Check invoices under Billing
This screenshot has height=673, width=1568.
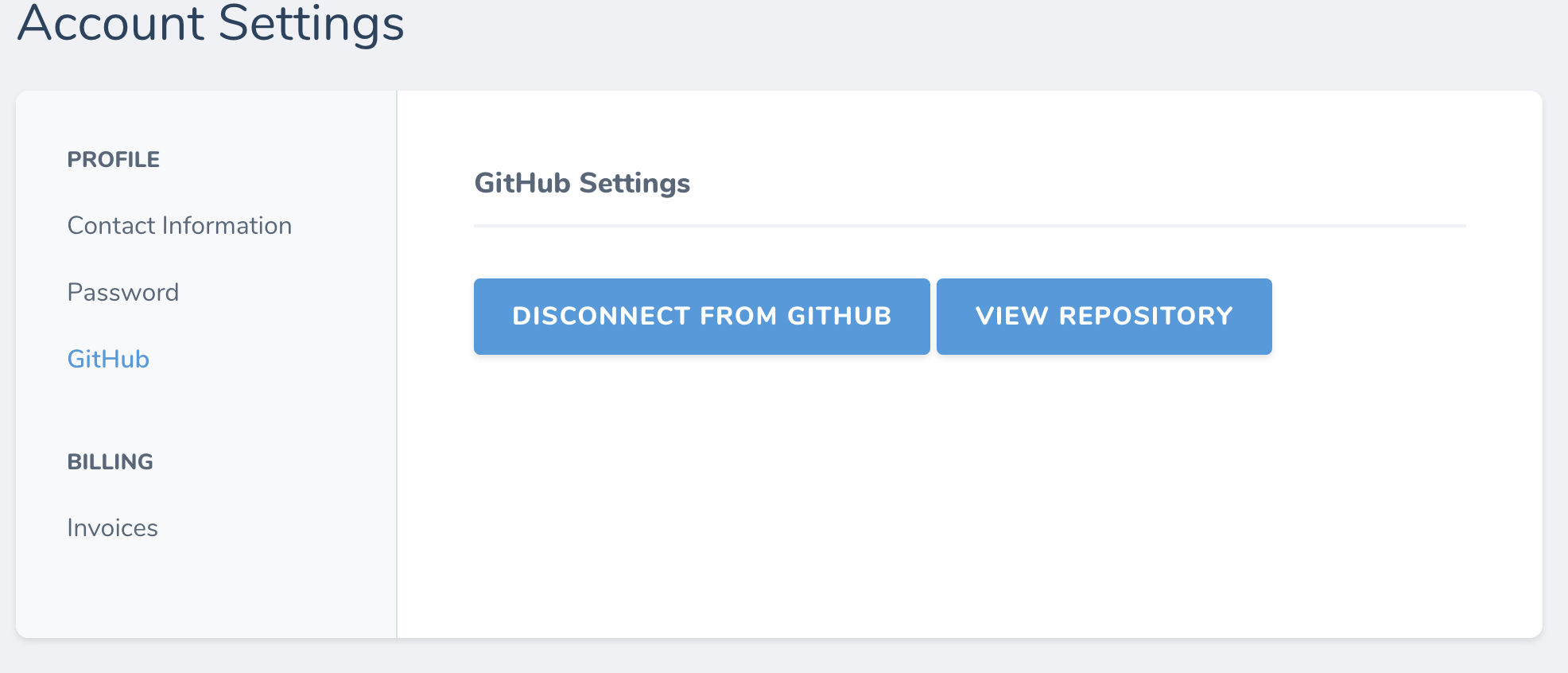[112, 527]
